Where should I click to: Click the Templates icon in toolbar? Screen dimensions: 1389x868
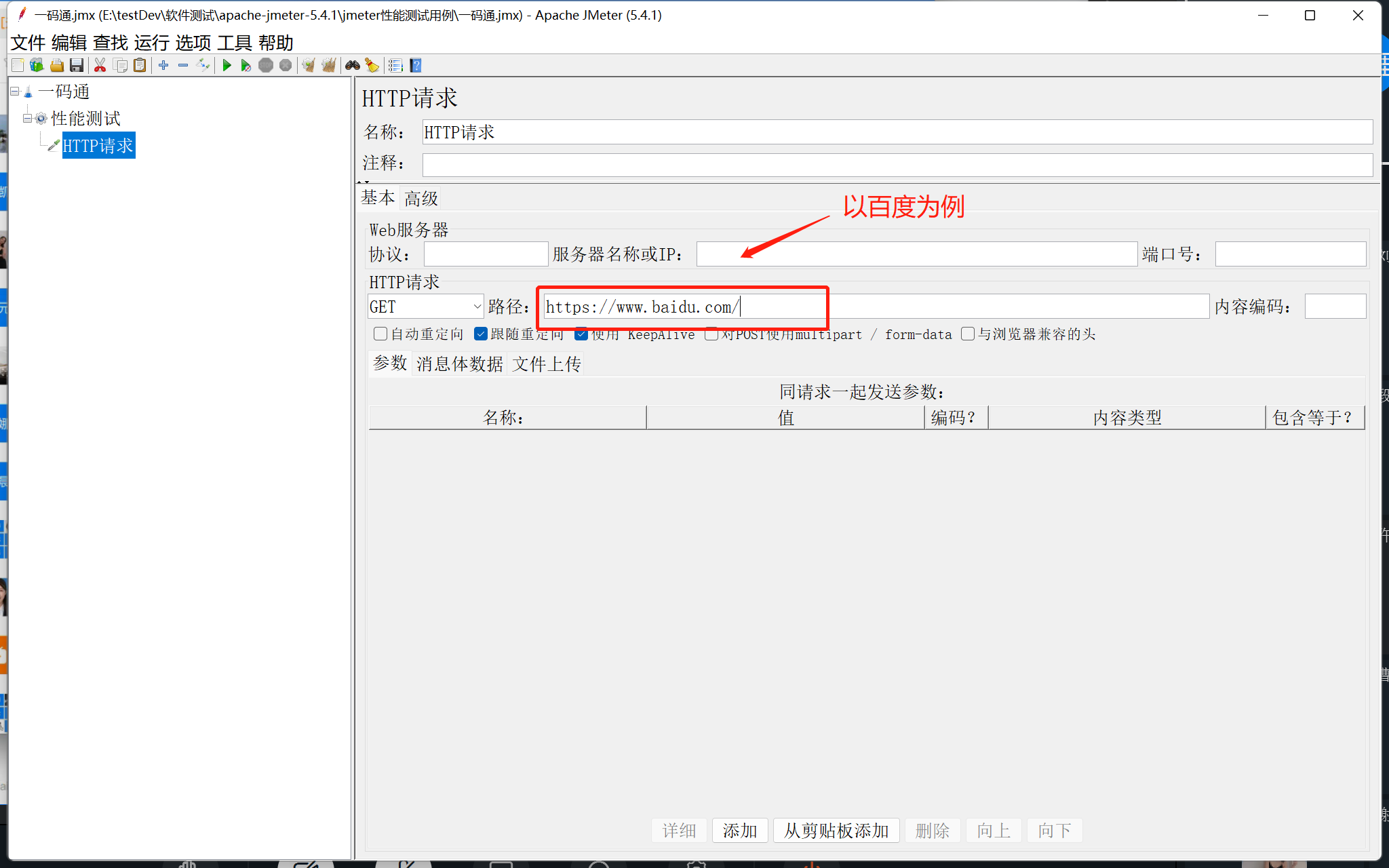click(37, 65)
